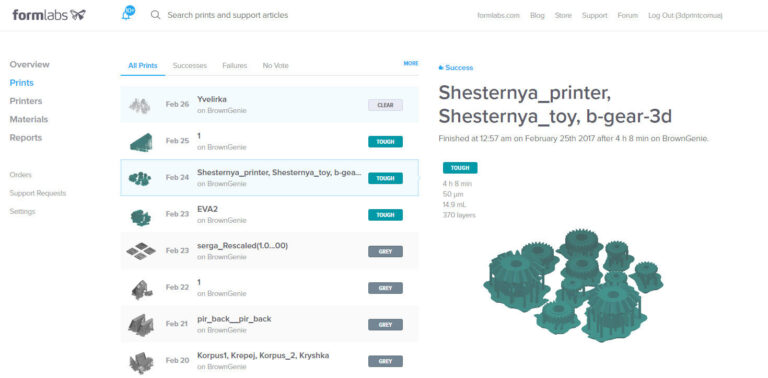
Task: Click the TOUGH badge in print details
Action: [x=460, y=168]
